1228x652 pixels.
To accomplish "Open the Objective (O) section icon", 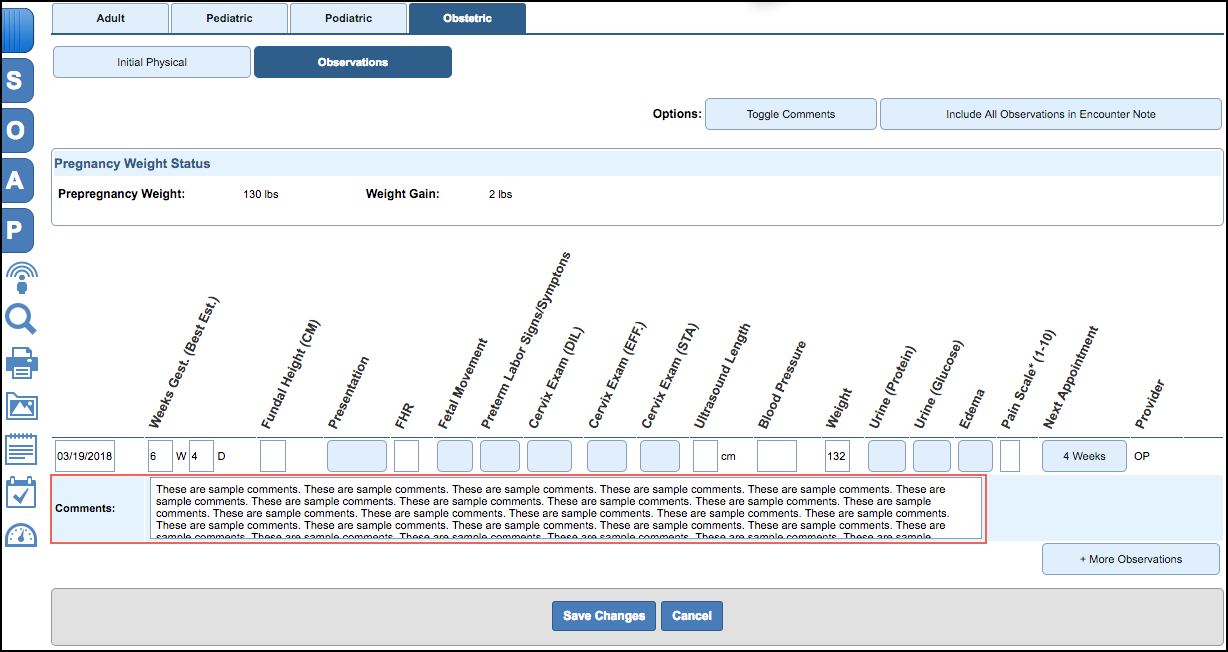I will pos(18,130).
